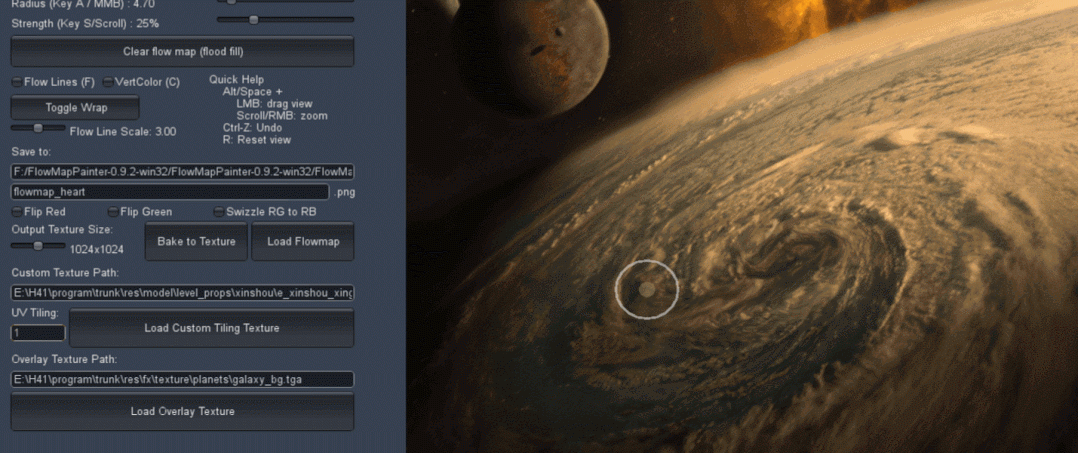Click the Load Flowmap button
1078x453 pixels.
[x=302, y=241]
